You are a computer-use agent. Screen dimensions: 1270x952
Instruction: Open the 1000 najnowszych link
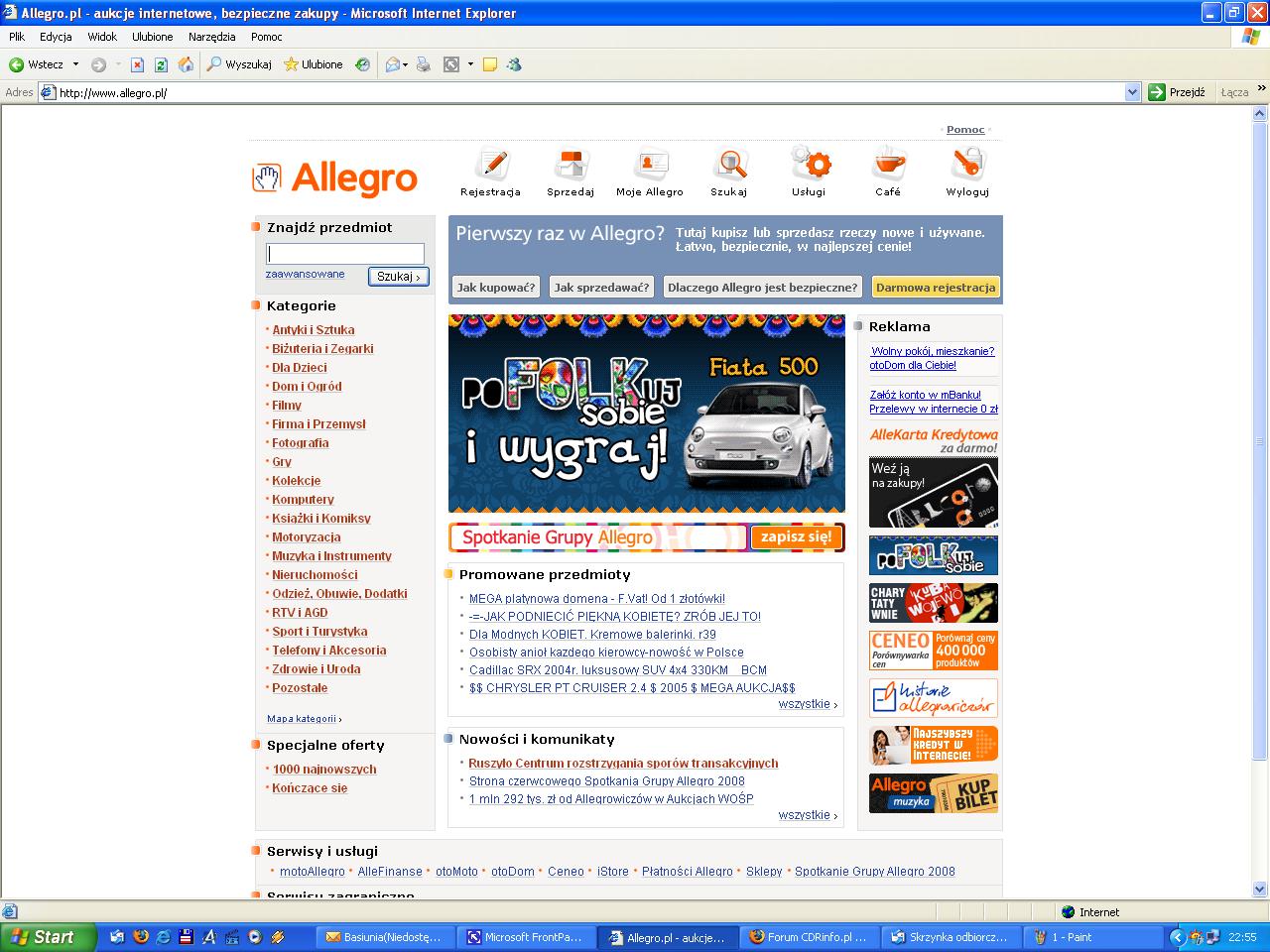(324, 770)
